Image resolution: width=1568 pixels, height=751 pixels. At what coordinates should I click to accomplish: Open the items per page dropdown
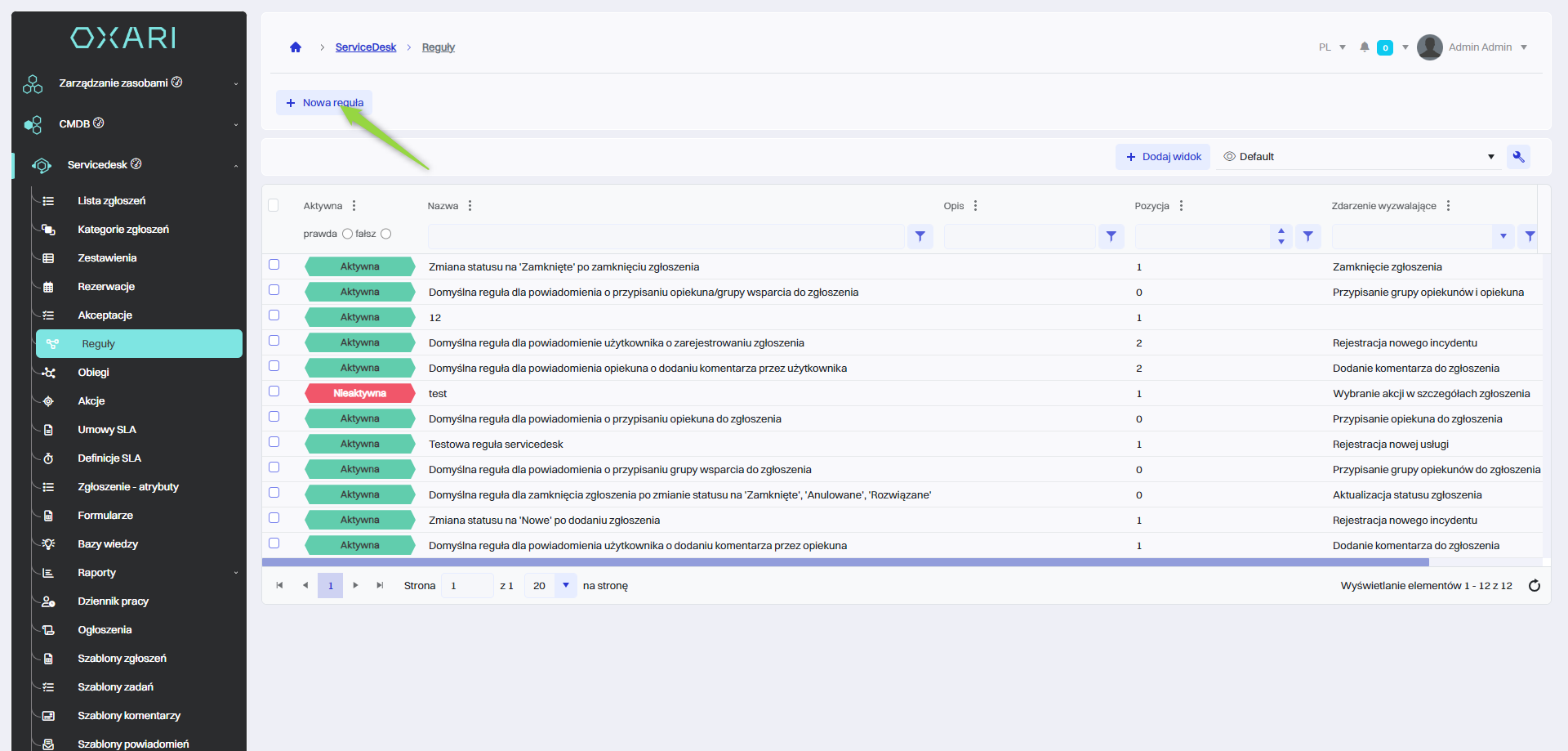(x=565, y=586)
